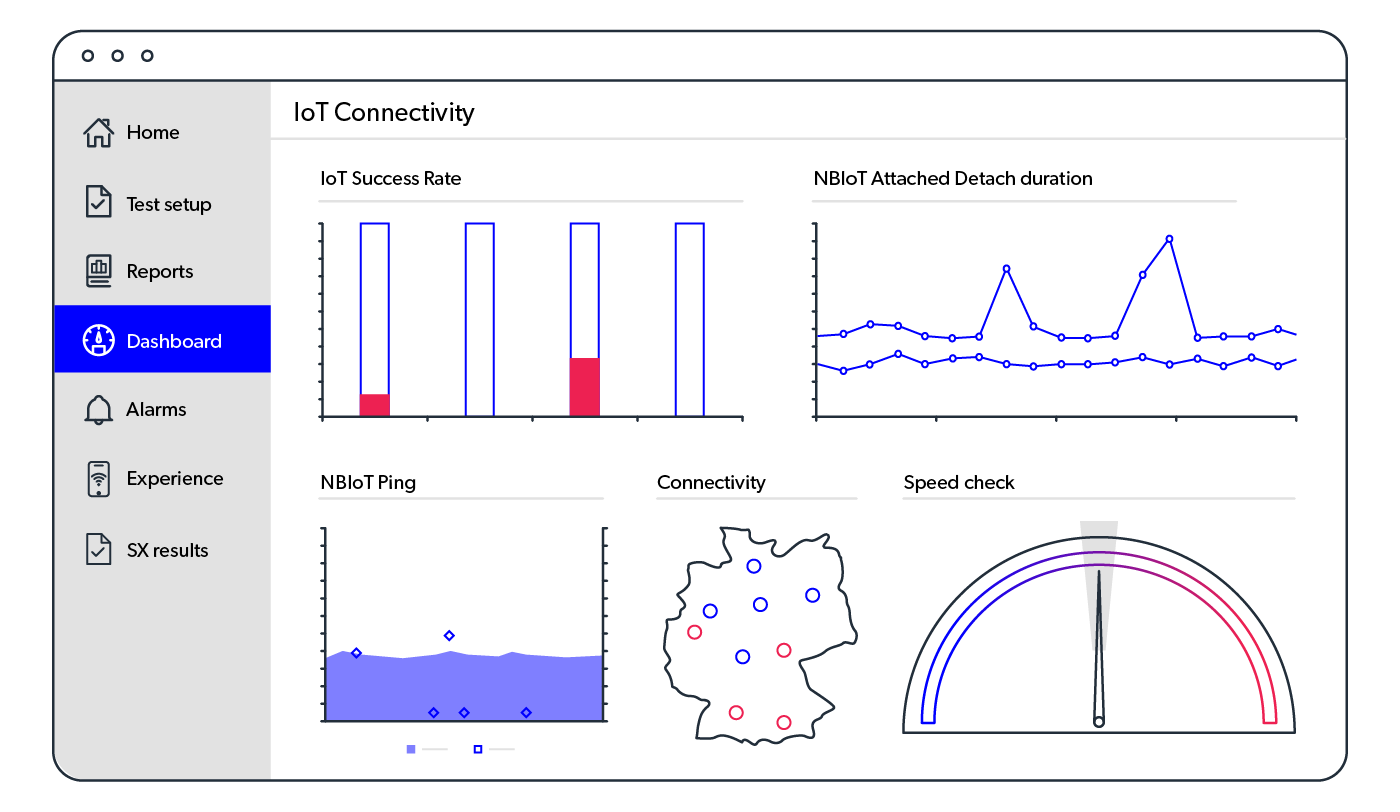Click the filled square legend icon under NBIoT Ping
Image resolution: width=1400 pixels, height=812 pixels.
[411, 749]
